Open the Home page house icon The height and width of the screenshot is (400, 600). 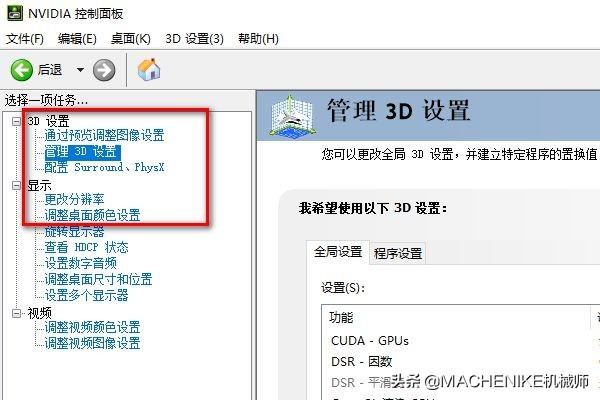click(149, 69)
